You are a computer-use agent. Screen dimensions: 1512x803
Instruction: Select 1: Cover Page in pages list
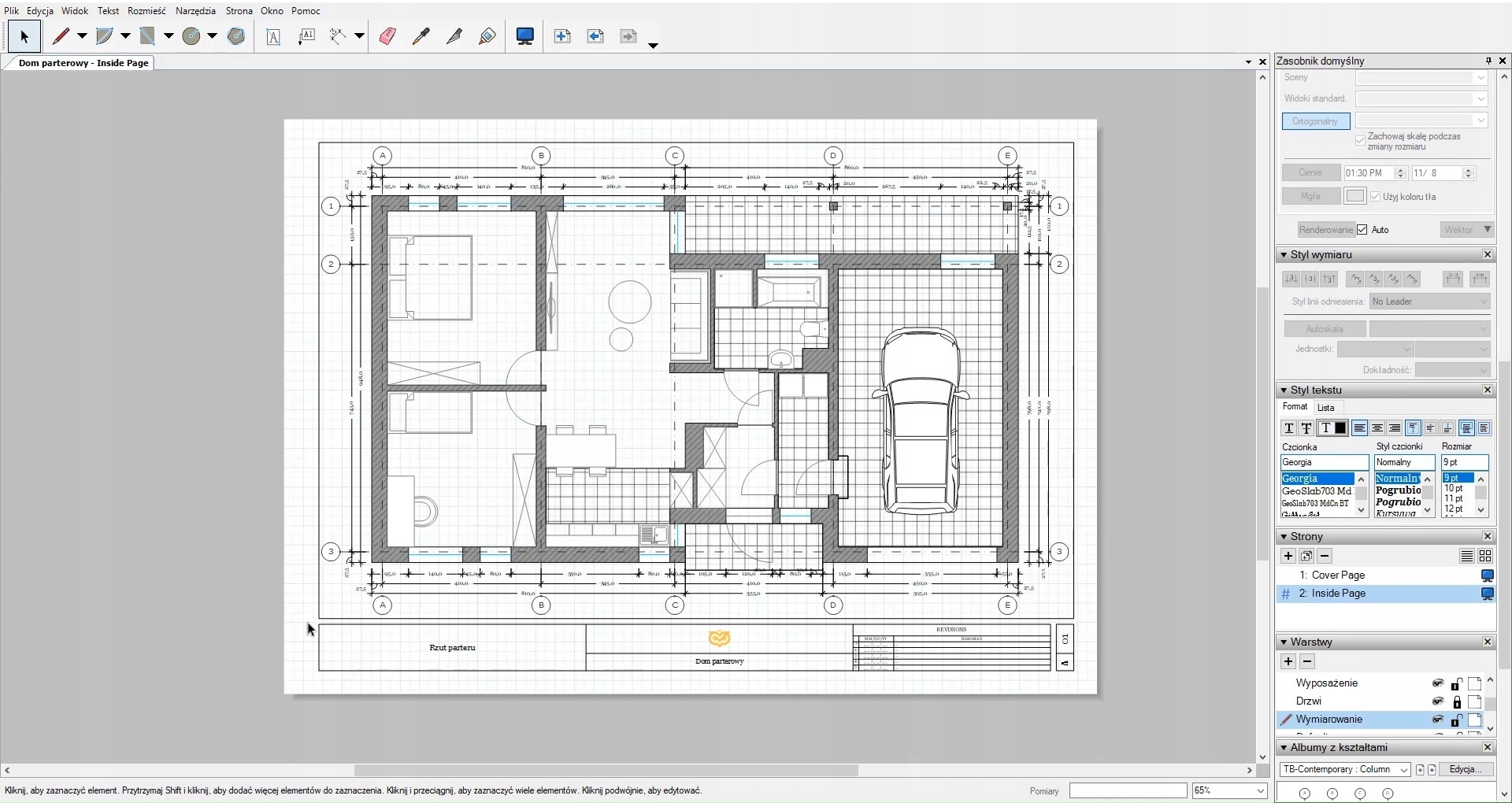[x=1338, y=575]
